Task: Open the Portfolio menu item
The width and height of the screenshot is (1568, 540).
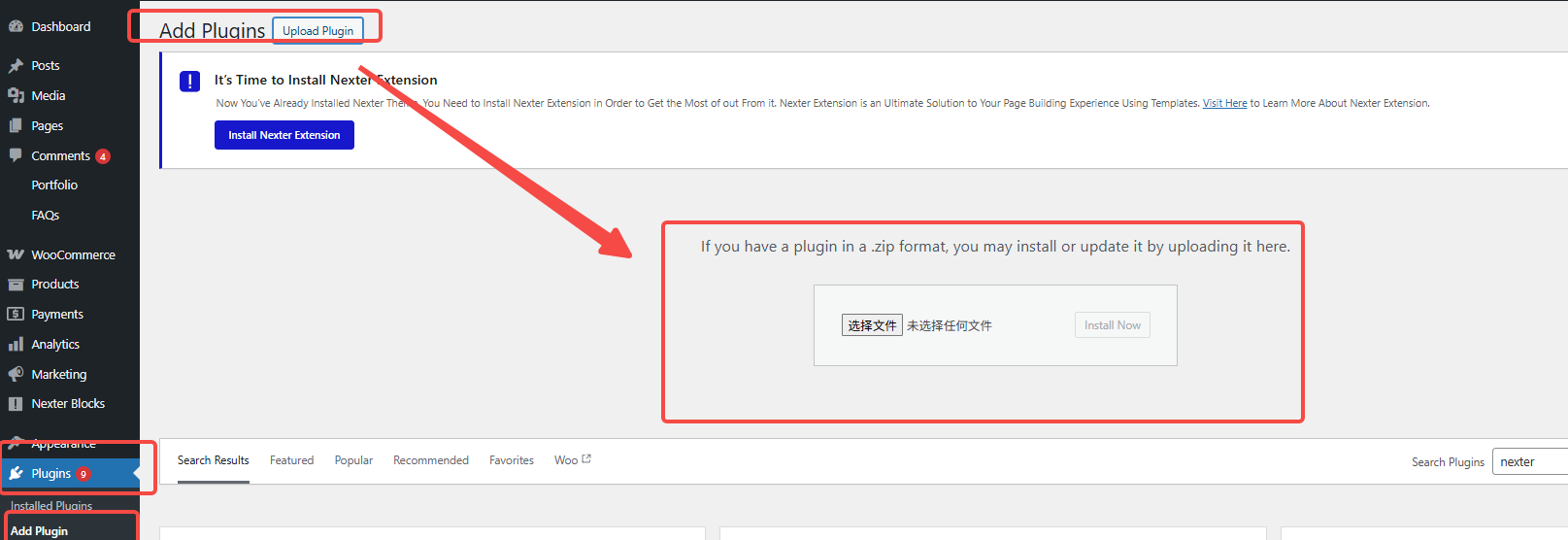Action: (54, 186)
